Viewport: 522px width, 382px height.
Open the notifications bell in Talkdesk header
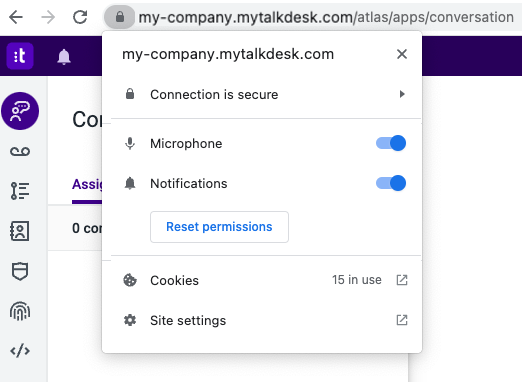pos(64,57)
